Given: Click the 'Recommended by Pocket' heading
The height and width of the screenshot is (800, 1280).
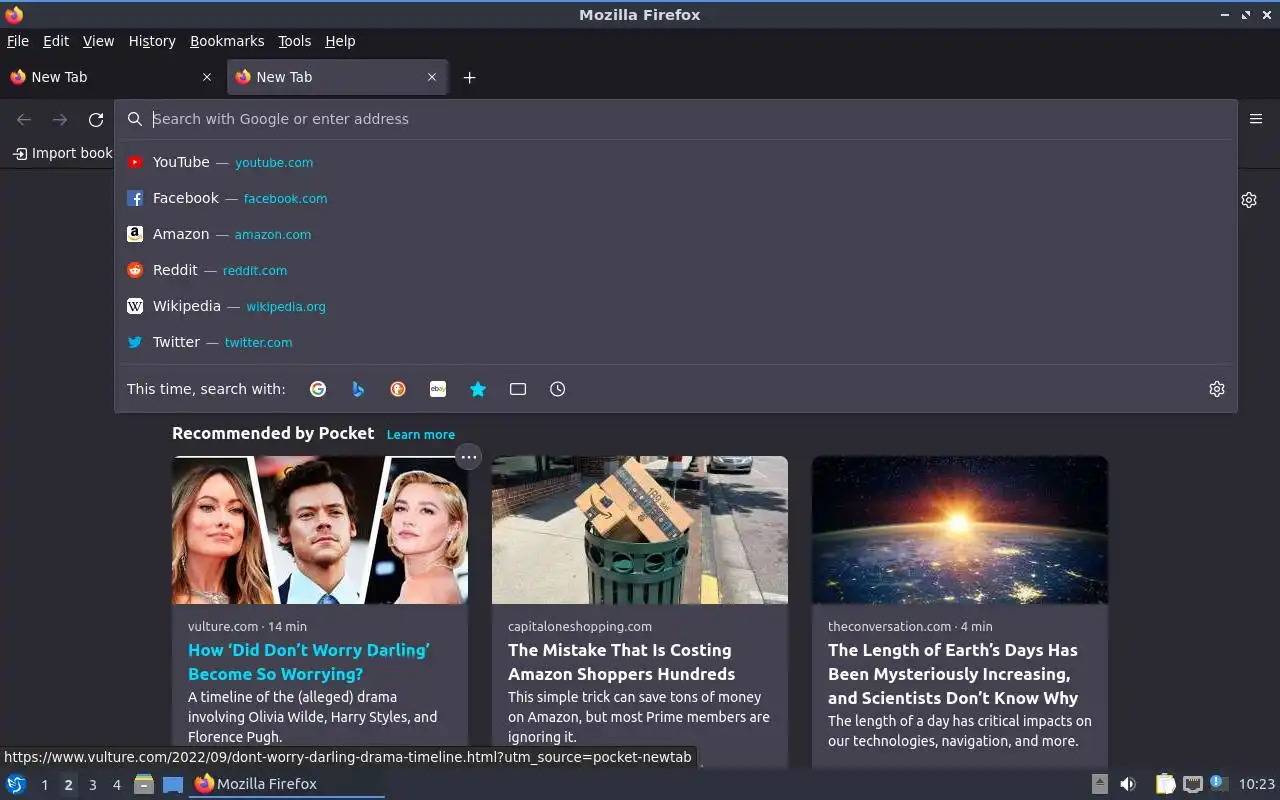Looking at the screenshot, I should (x=273, y=433).
